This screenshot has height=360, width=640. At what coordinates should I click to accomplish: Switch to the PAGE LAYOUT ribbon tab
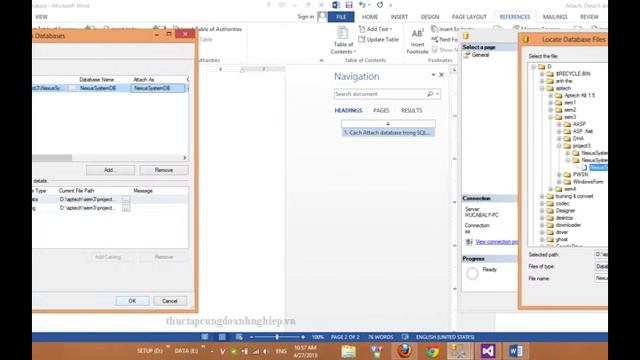[x=469, y=17]
